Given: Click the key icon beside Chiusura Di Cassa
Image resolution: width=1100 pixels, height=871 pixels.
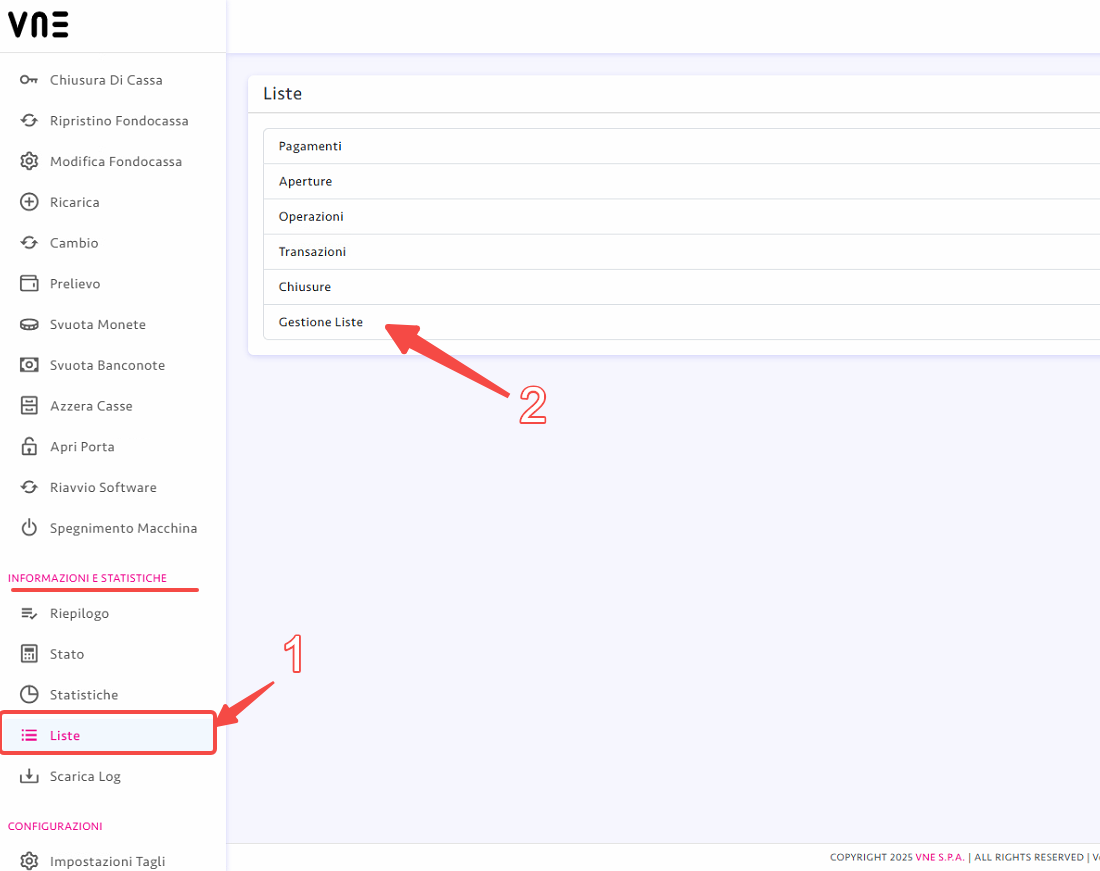Looking at the screenshot, I should tap(29, 80).
